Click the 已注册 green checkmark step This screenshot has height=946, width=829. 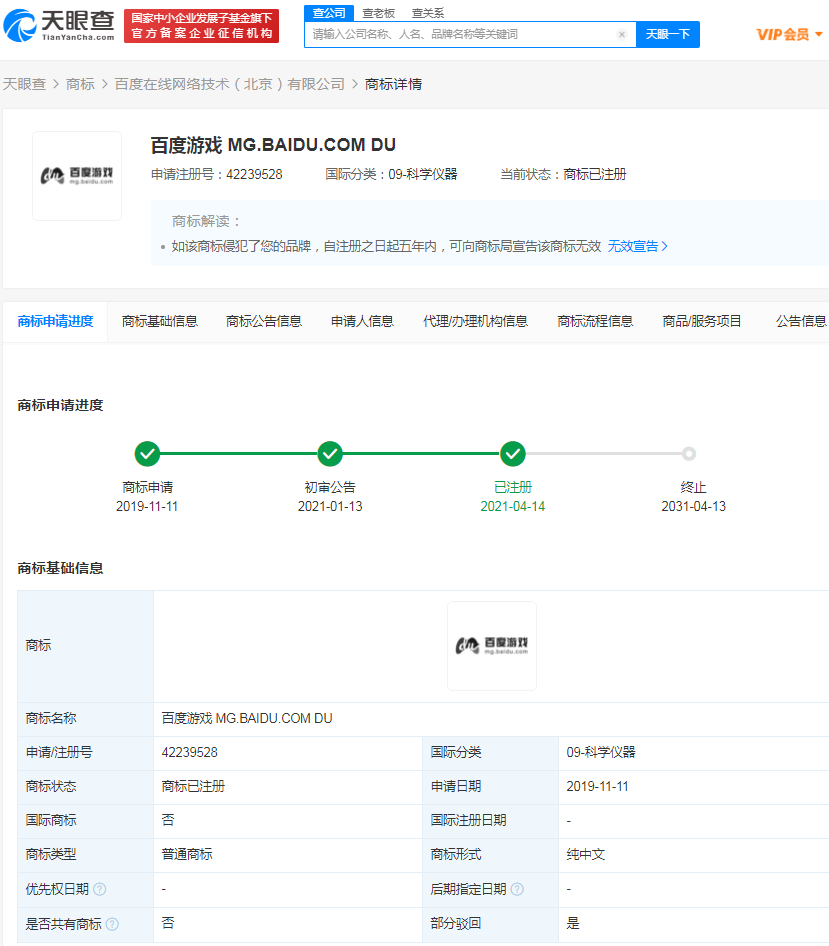[513, 454]
